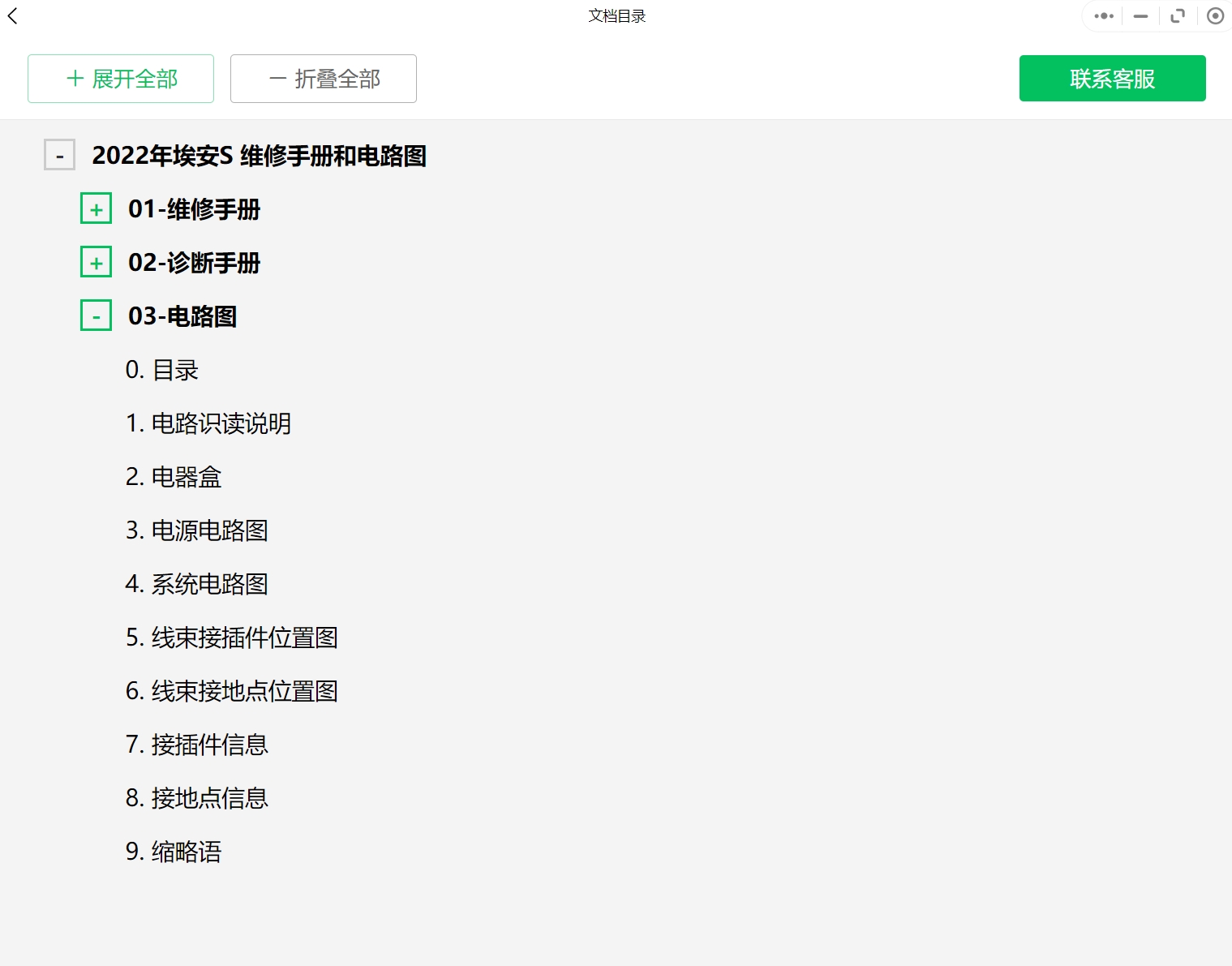Click the circular close icon at top right
This screenshot has width=1232, height=966.
click(1215, 15)
